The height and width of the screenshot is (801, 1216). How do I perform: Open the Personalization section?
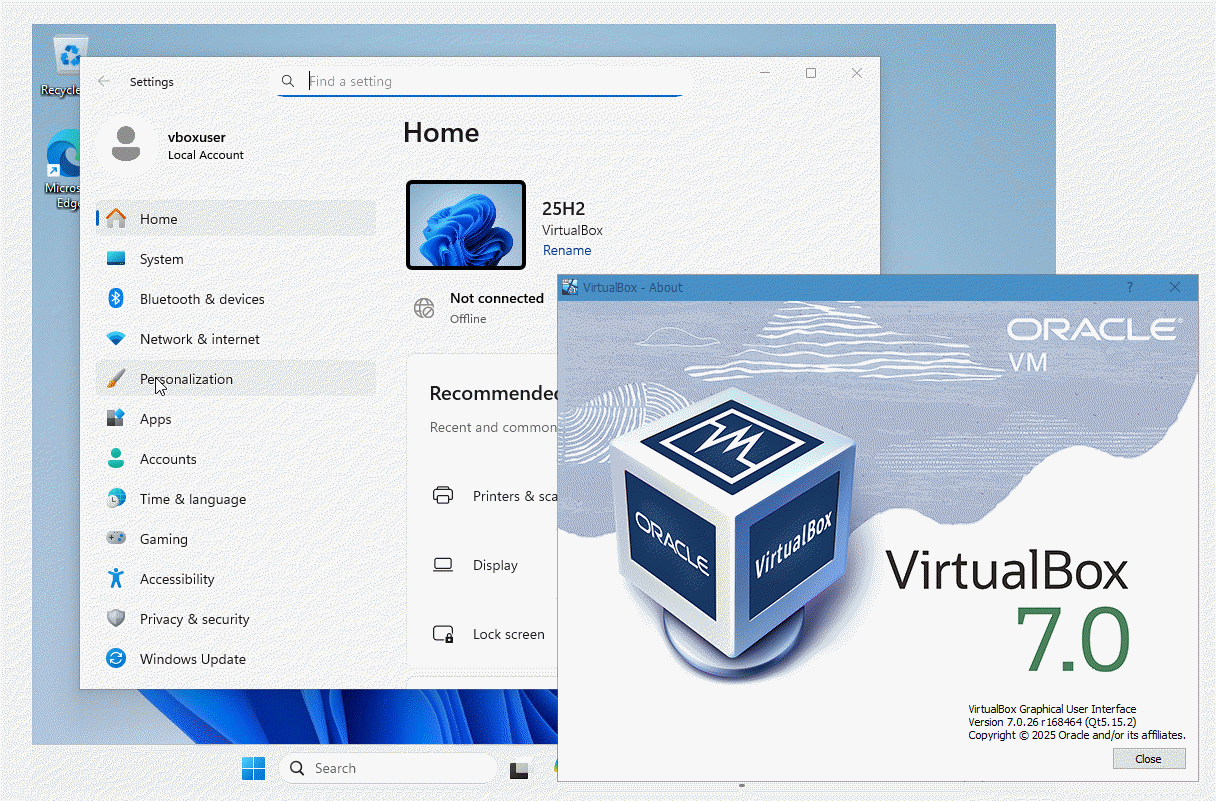(186, 379)
